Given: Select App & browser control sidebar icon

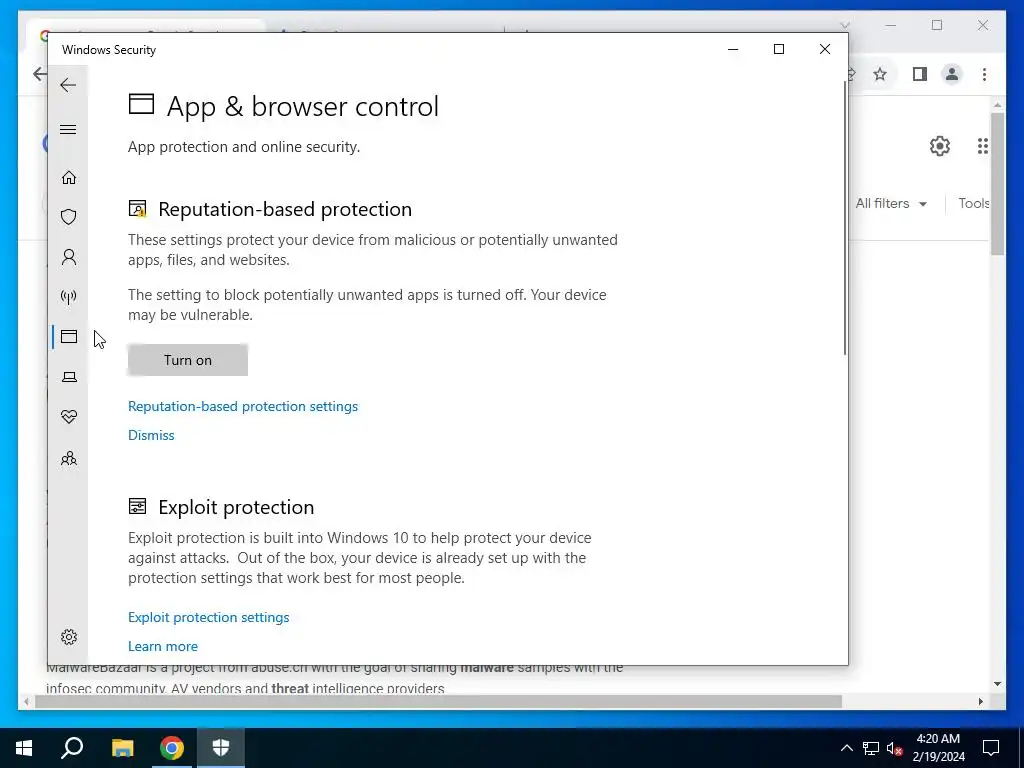Looking at the screenshot, I should pyautogui.click(x=69, y=336).
